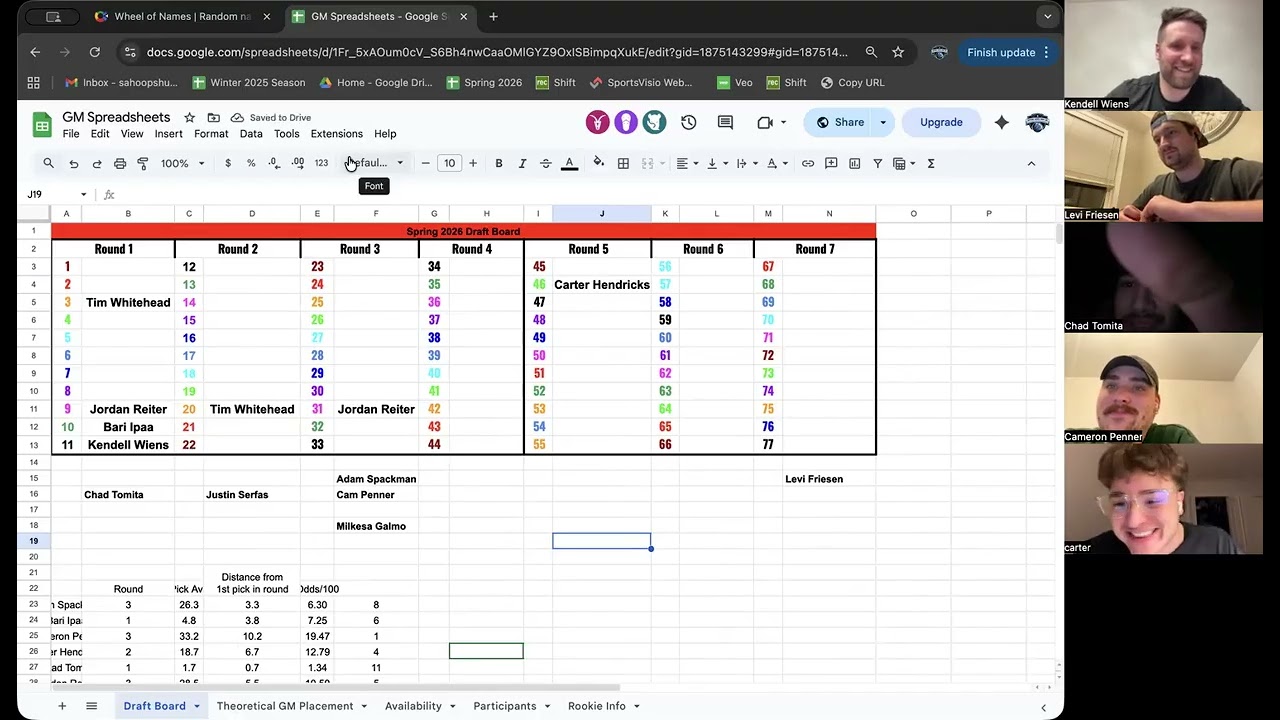1280x720 pixels.
Task: Expand the Share options arrow
Action: [883, 122]
